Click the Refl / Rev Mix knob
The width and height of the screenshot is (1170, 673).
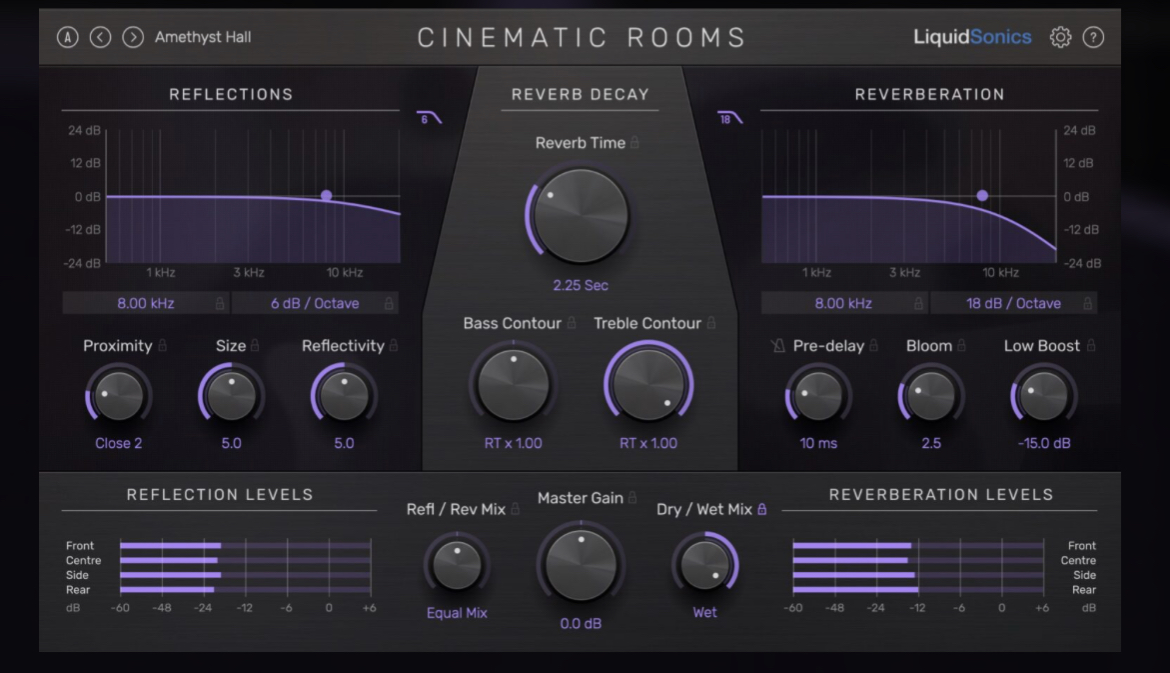(x=457, y=565)
